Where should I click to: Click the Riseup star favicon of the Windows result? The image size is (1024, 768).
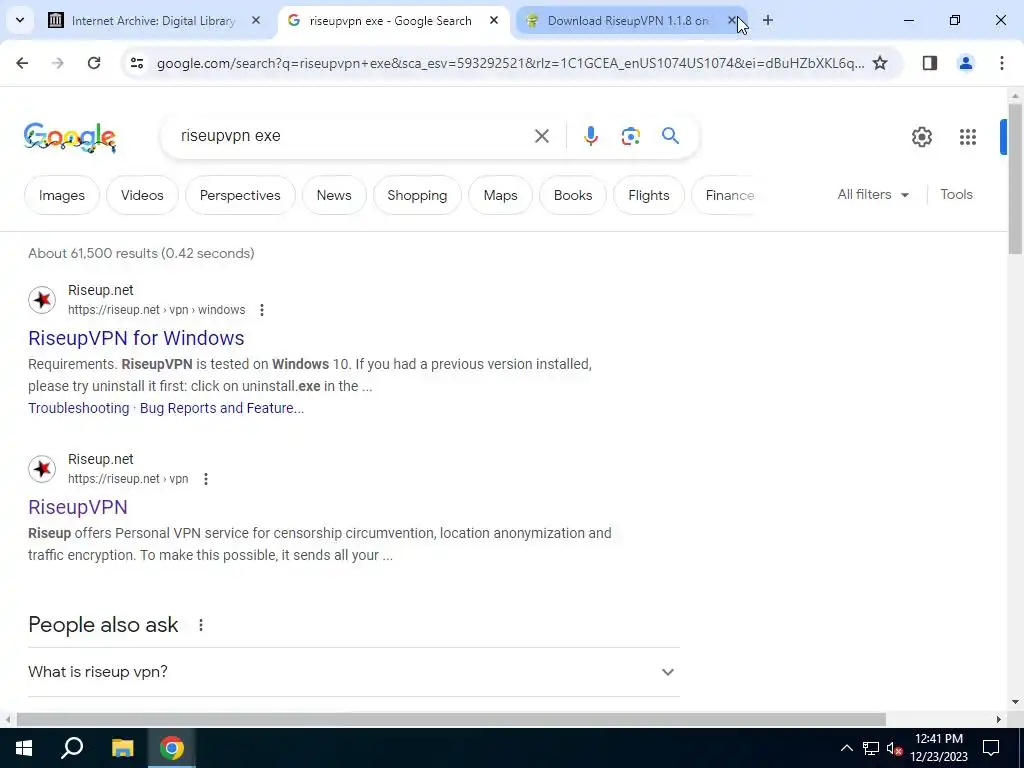tap(42, 300)
